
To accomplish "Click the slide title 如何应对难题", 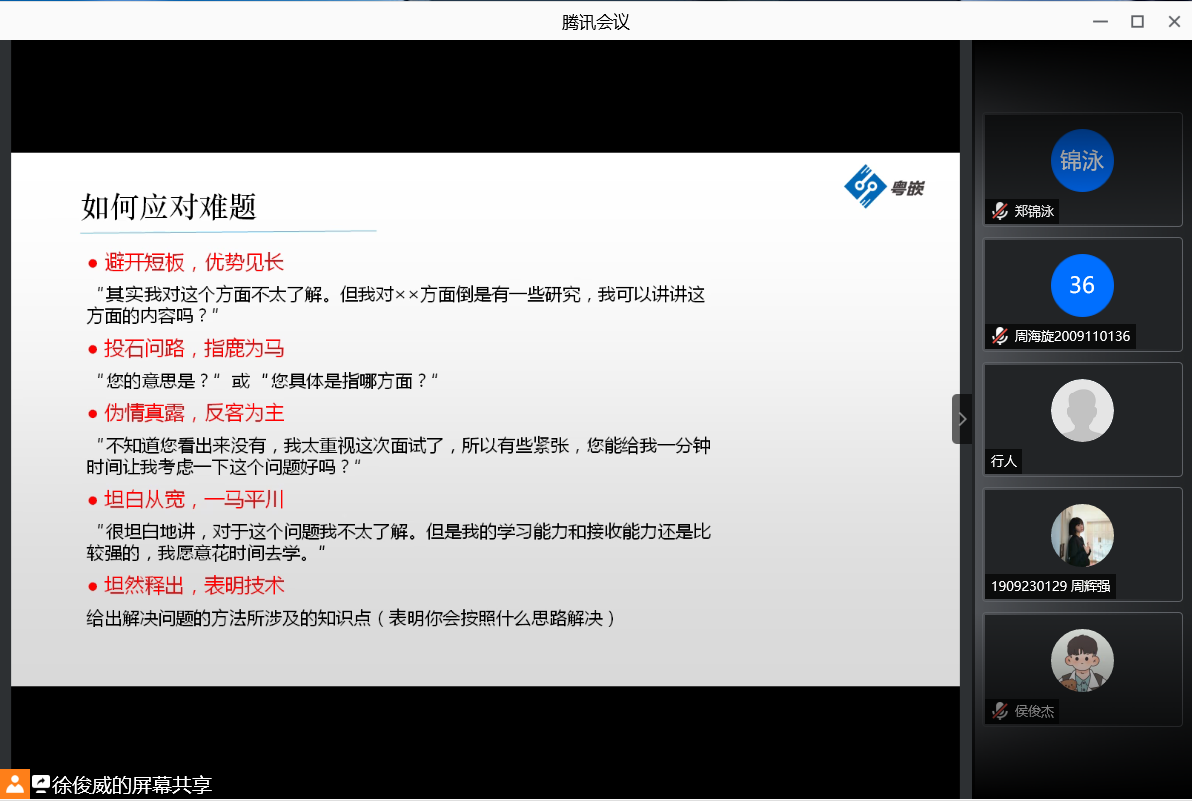I will pyautogui.click(x=169, y=207).
